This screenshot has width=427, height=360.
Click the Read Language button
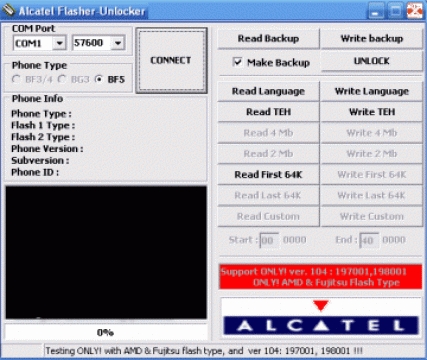click(x=268, y=91)
